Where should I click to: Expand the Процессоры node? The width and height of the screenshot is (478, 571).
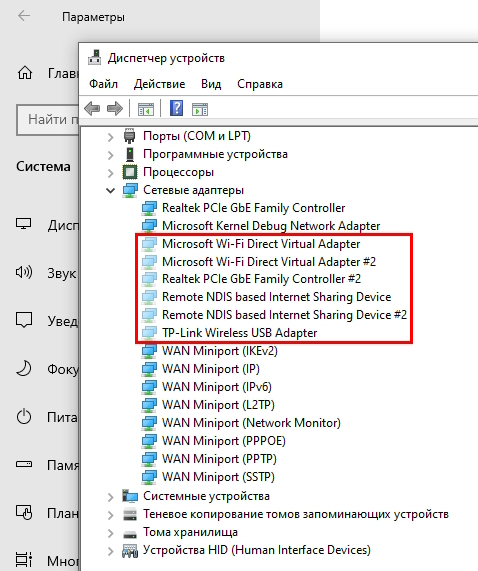111,173
